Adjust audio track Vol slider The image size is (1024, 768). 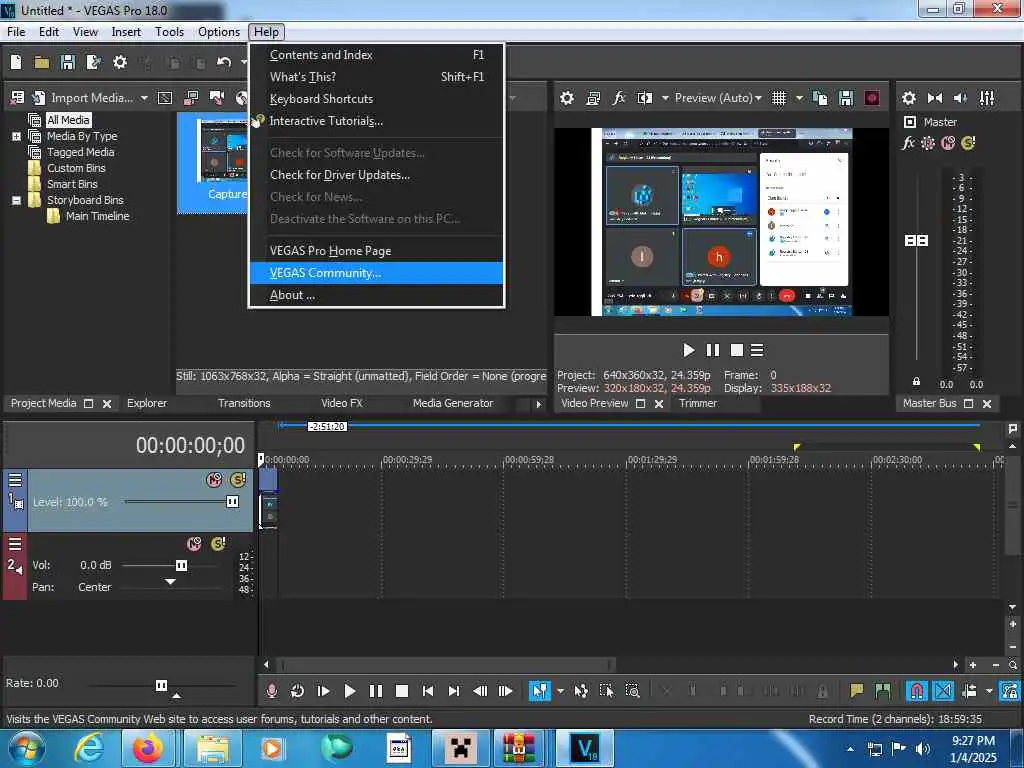pos(182,566)
